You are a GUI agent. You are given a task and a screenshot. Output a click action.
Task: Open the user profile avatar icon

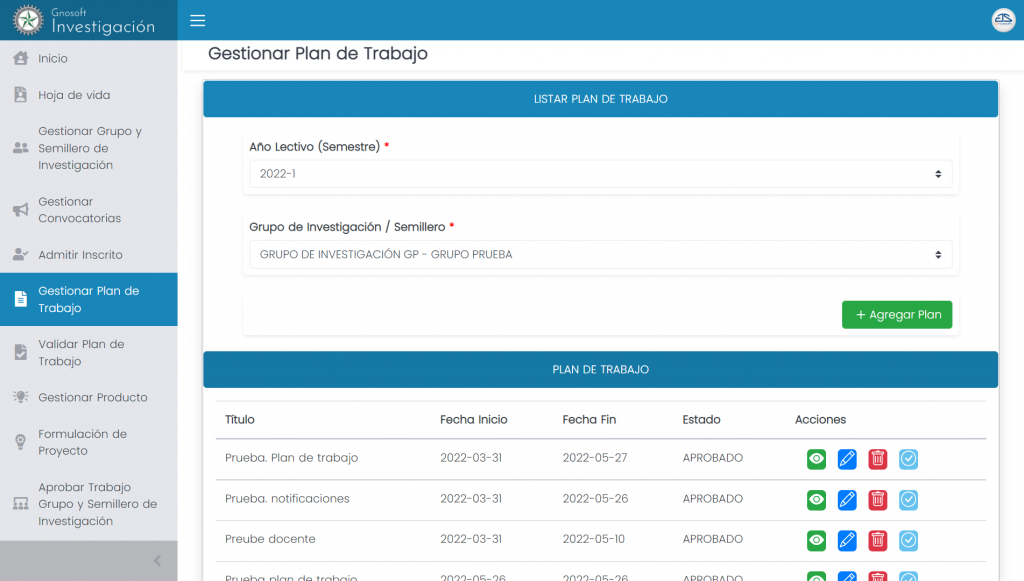coord(1002,21)
